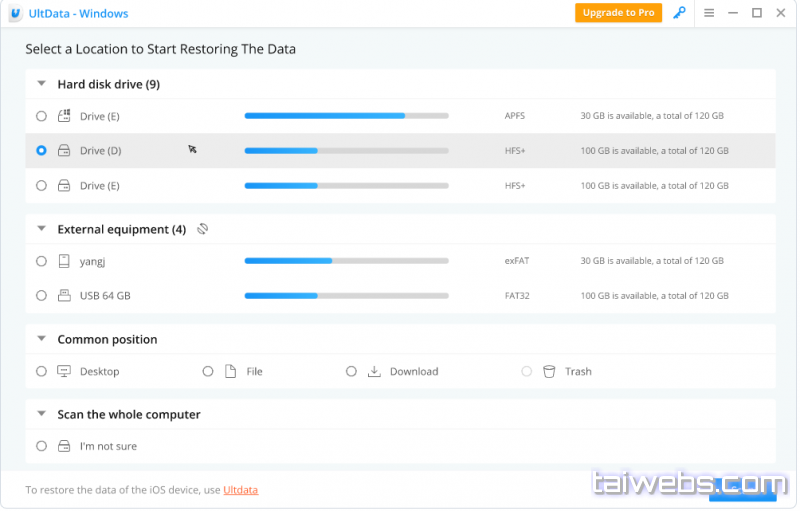
Task: Click the refresh icon beside External equipment
Action: pyautogui.click(x=202, y=229)
